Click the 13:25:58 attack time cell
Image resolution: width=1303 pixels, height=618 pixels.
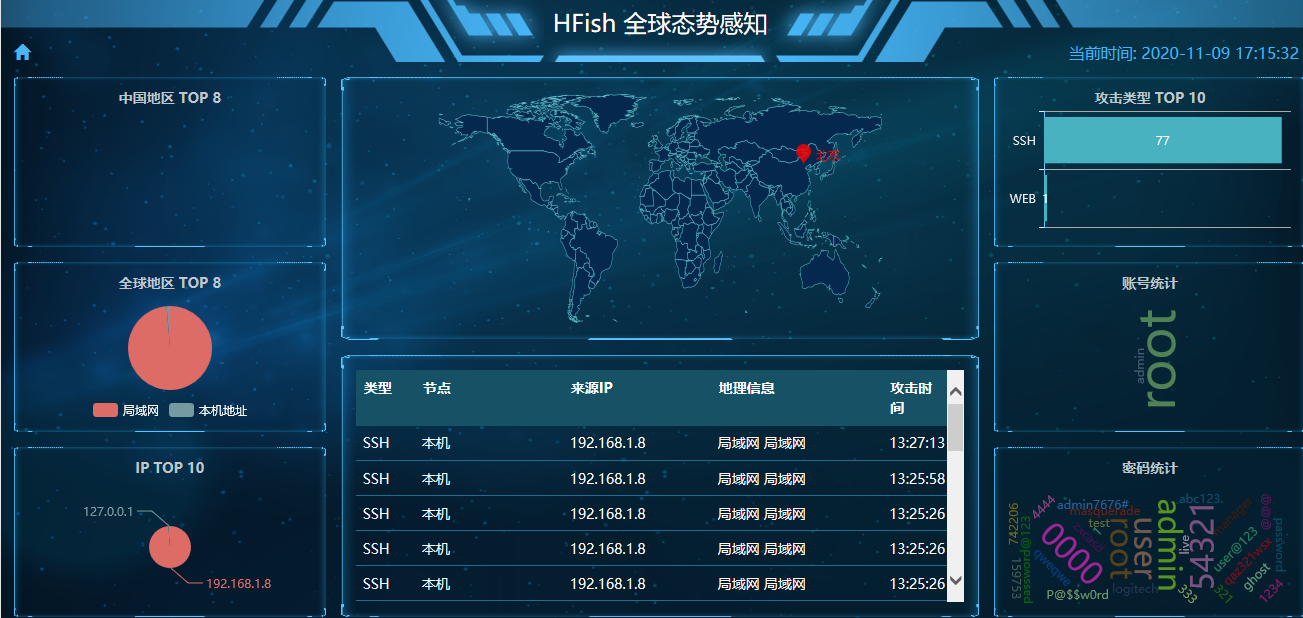[x=917, y=479]
